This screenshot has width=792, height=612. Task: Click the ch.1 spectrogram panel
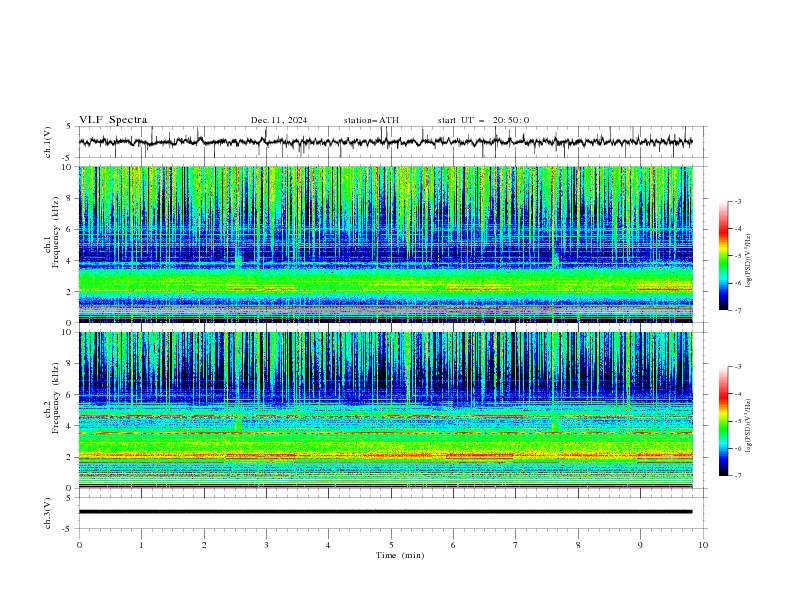click(x=386, y=244)
